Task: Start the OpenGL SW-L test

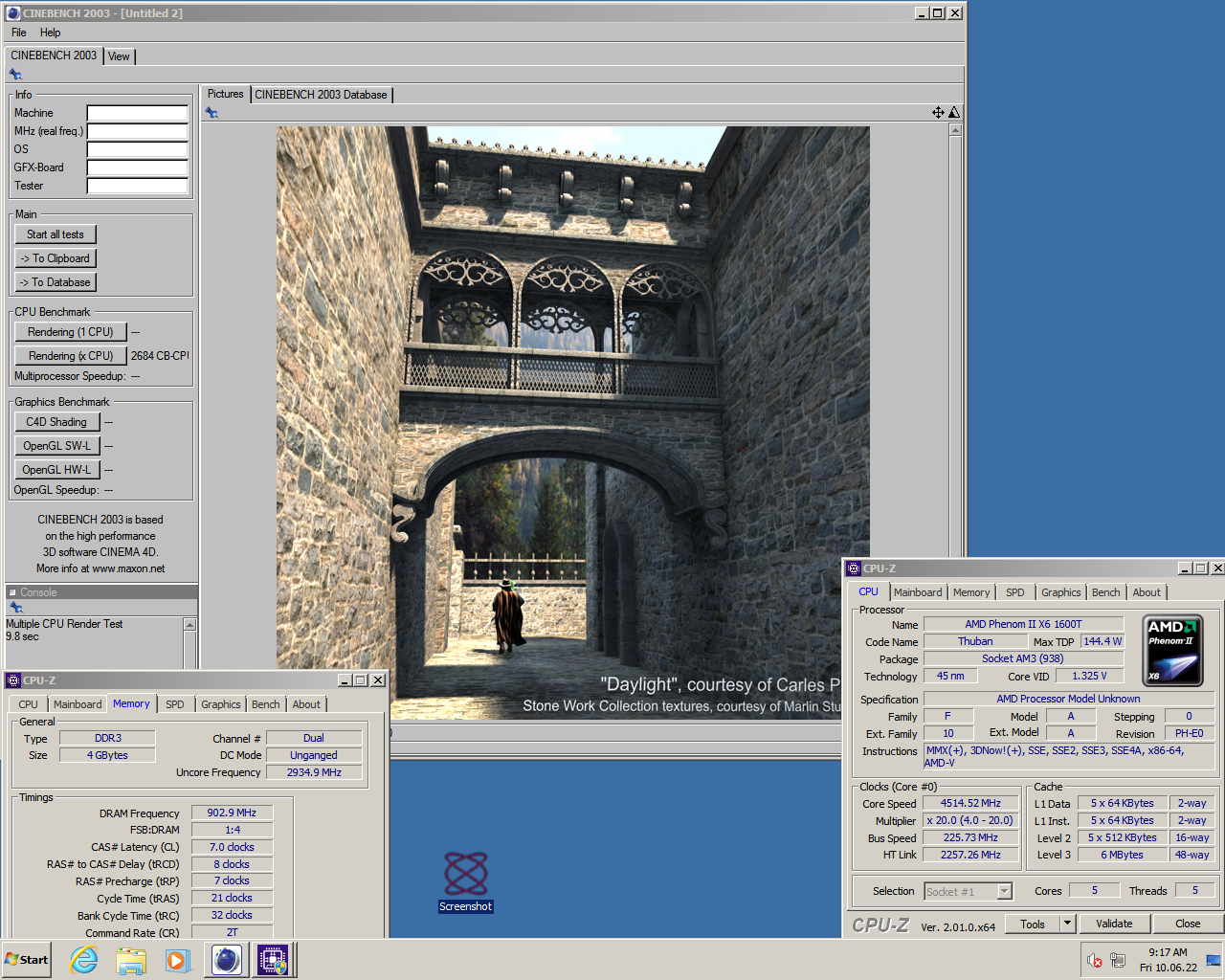Action: pos(56,446)
